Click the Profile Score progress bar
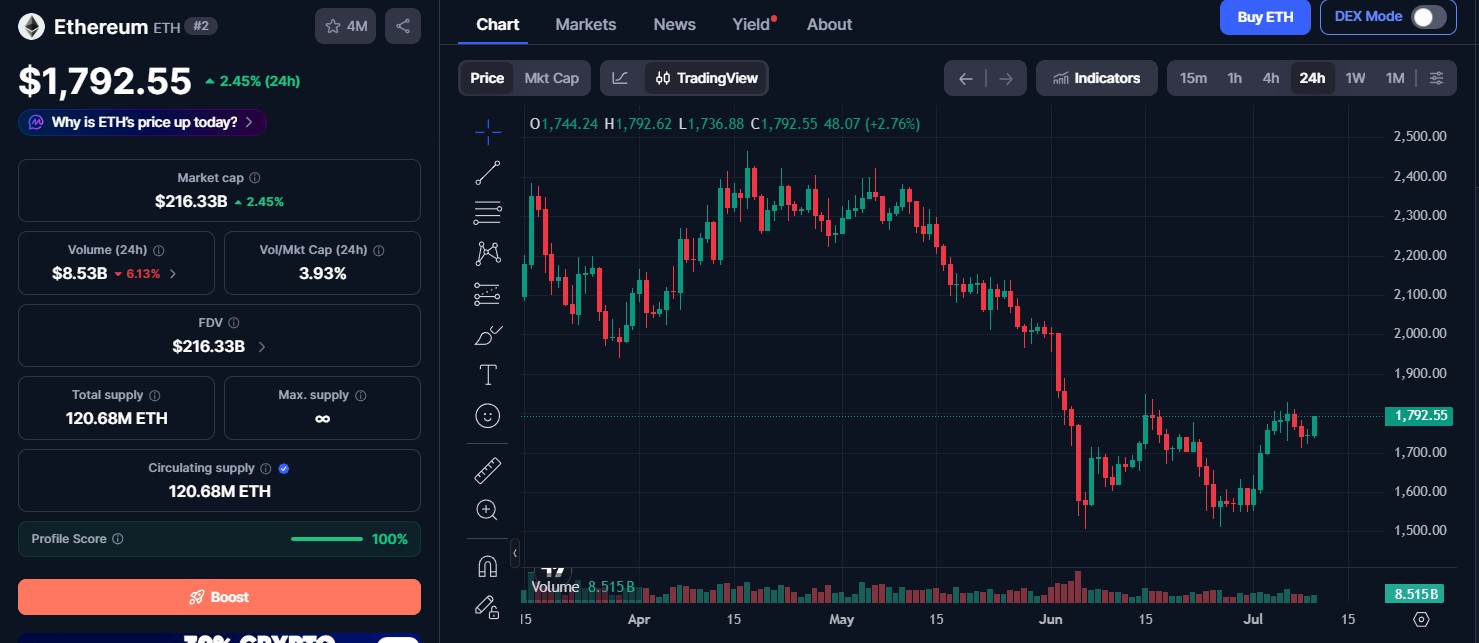Screen dimensions: 1479x643 (x=327, y=539)
